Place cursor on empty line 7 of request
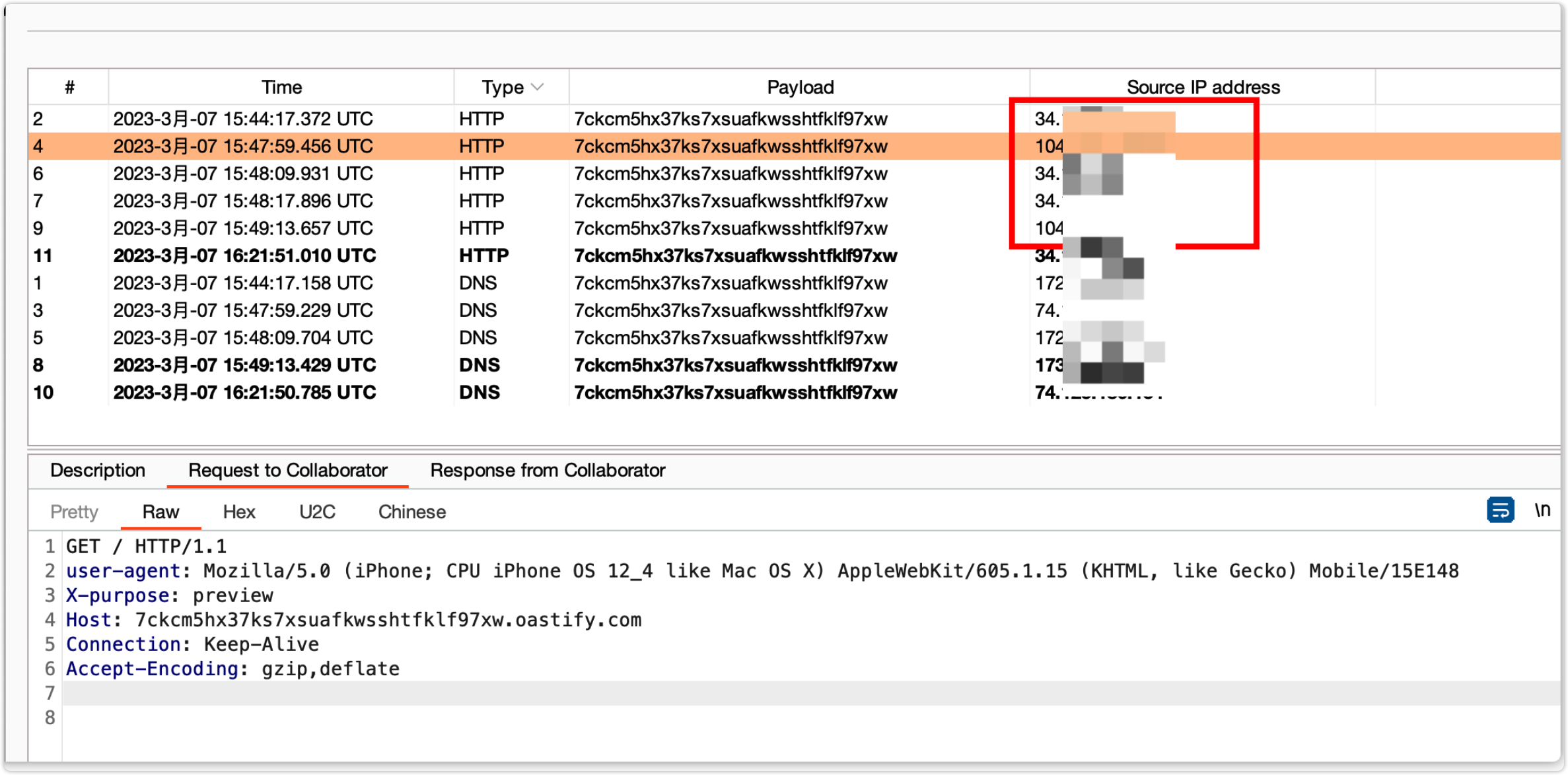 tap(811, 693)
